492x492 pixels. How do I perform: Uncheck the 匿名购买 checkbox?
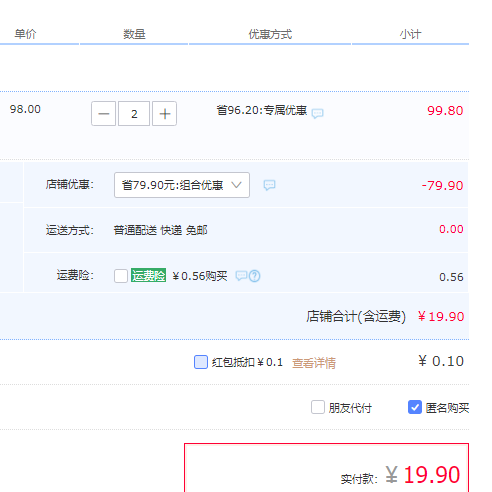point(415,407)
